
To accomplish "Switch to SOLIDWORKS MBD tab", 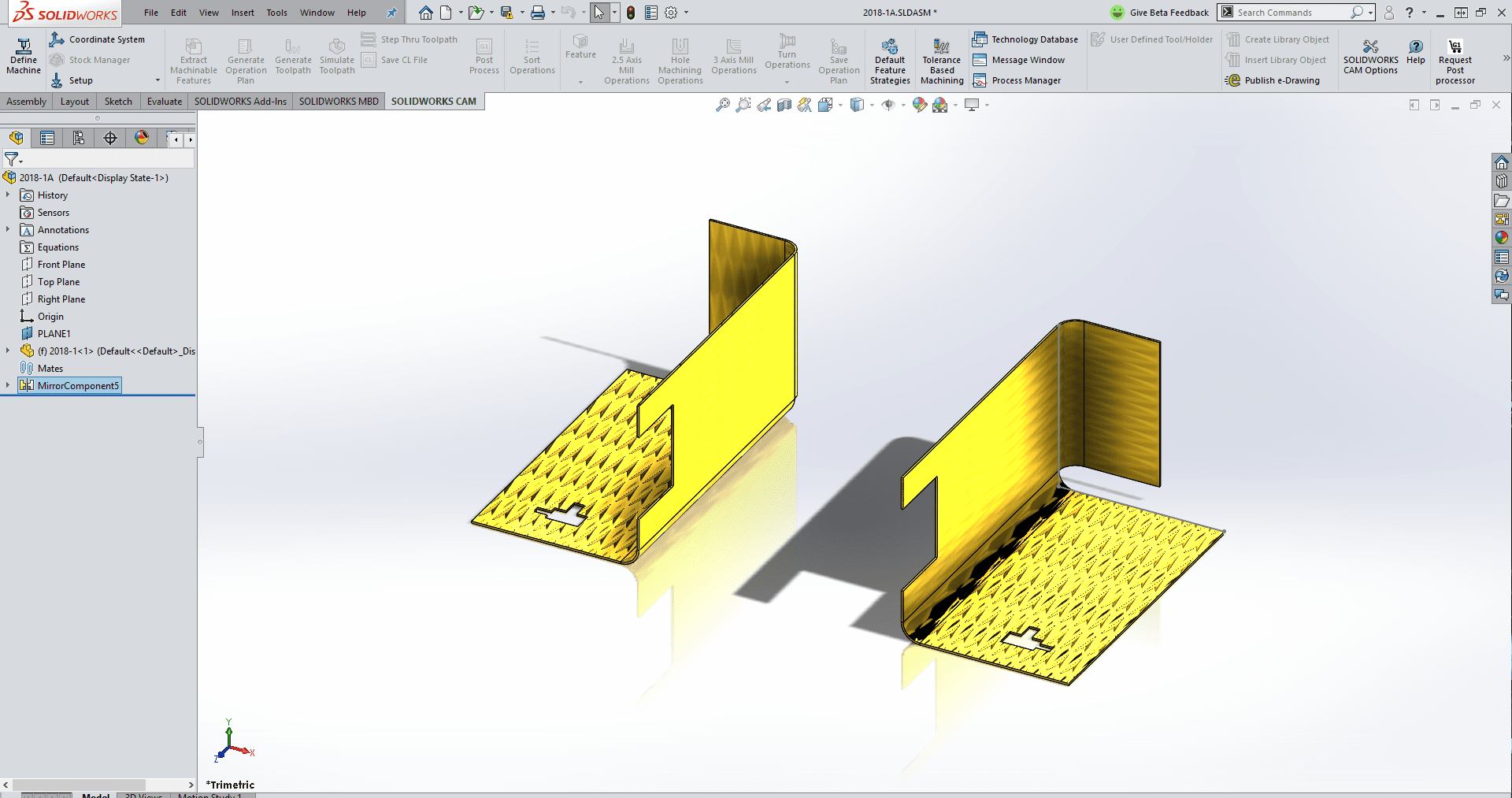I will 339,101.
